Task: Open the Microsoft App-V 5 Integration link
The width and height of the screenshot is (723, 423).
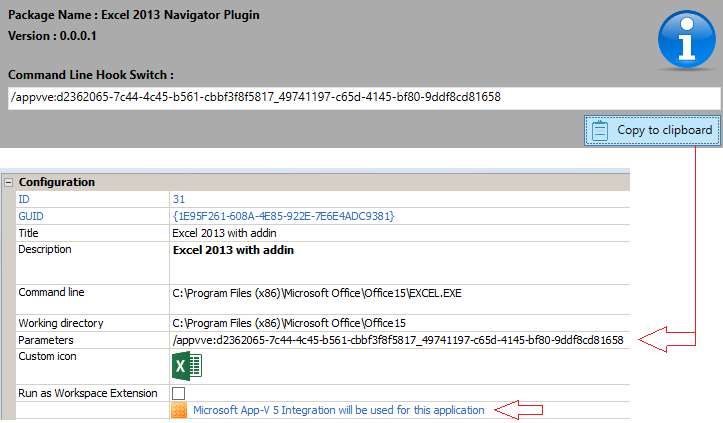Action: (338, 410)
